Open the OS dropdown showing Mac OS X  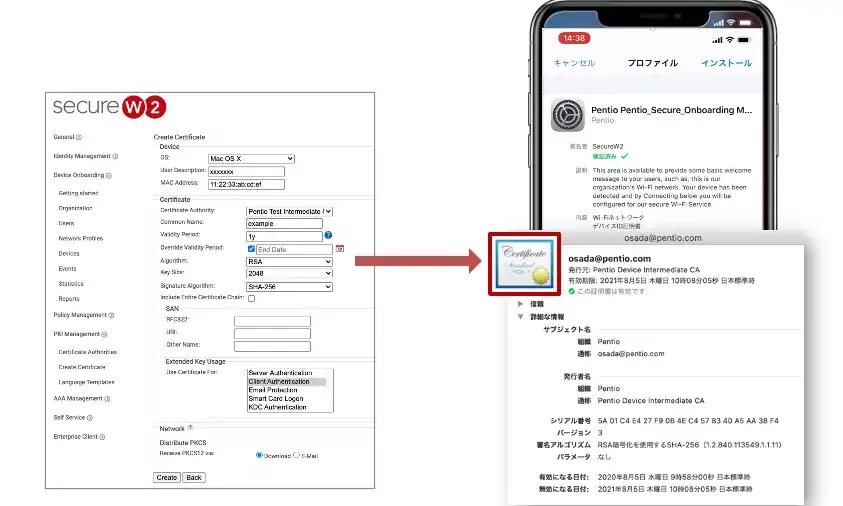[250, 158]
